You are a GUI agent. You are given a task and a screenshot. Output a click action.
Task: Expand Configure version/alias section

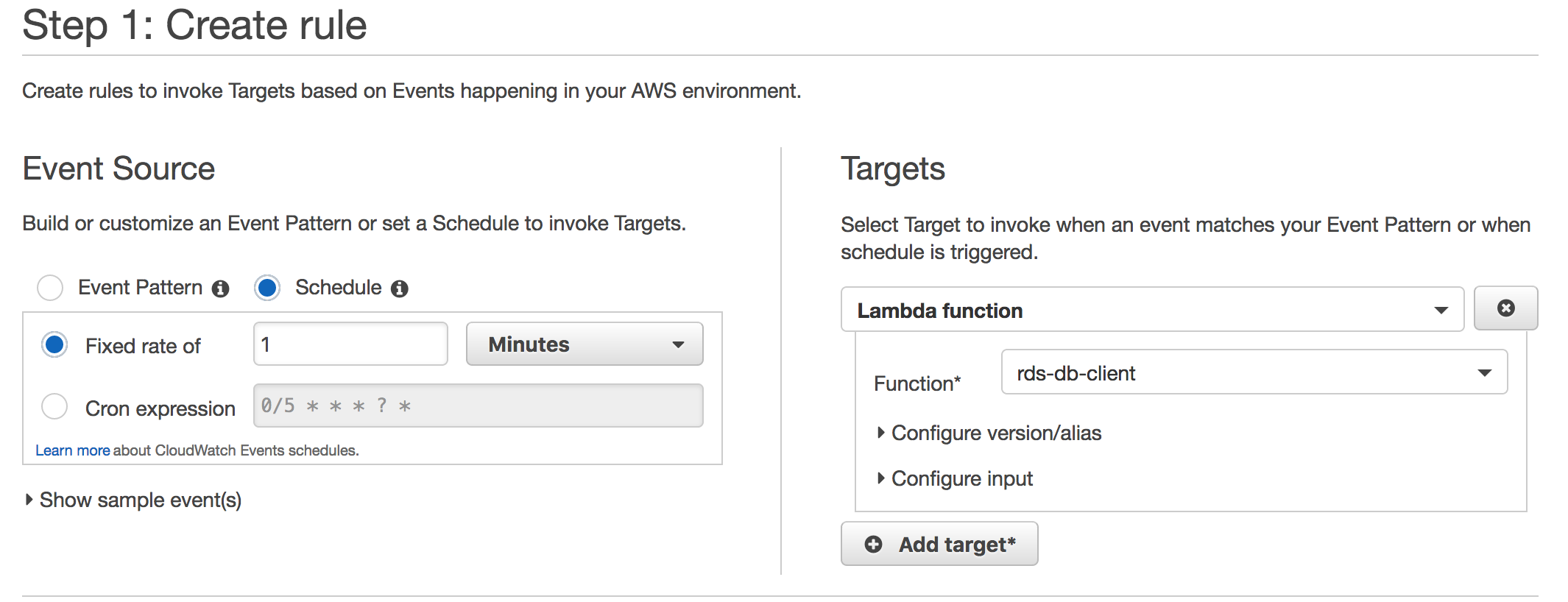(x=989, y=433)
